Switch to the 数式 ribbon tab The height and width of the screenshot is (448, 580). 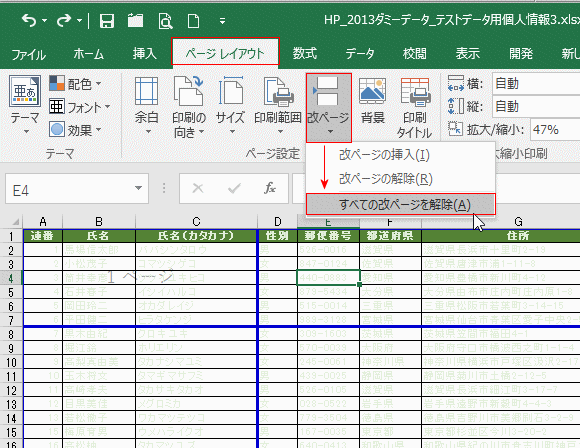(305, 54)
